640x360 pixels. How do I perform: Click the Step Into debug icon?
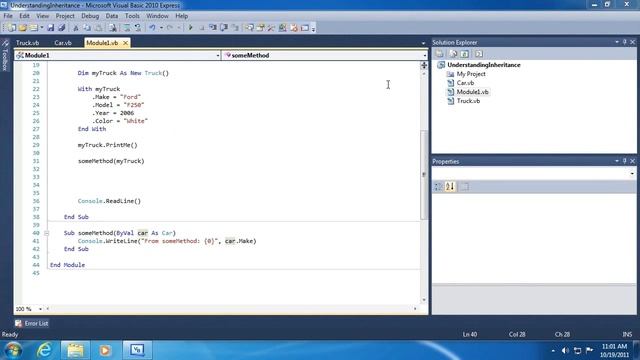(213, 28)
